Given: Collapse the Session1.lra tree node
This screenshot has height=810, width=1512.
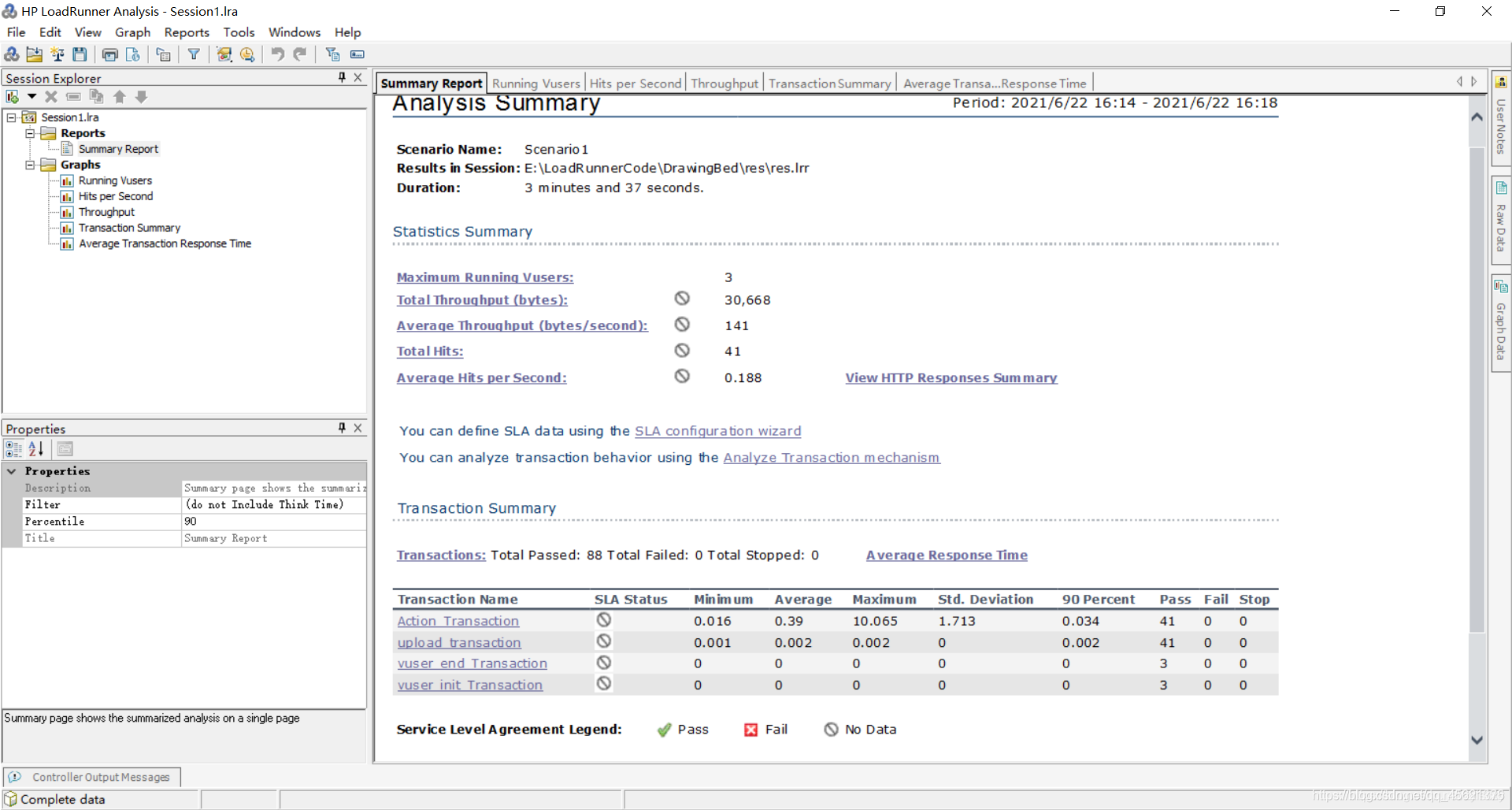Looking at the screenshot, I should pyautogui.click(x=12, y=117).
